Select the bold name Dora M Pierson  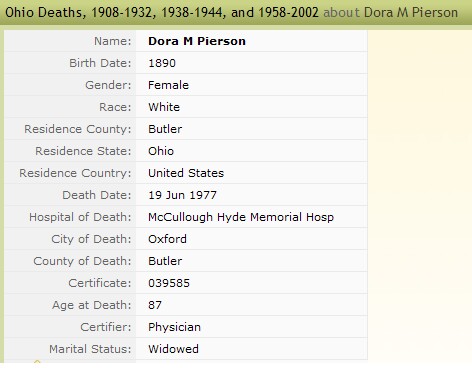tap(197, 41)
